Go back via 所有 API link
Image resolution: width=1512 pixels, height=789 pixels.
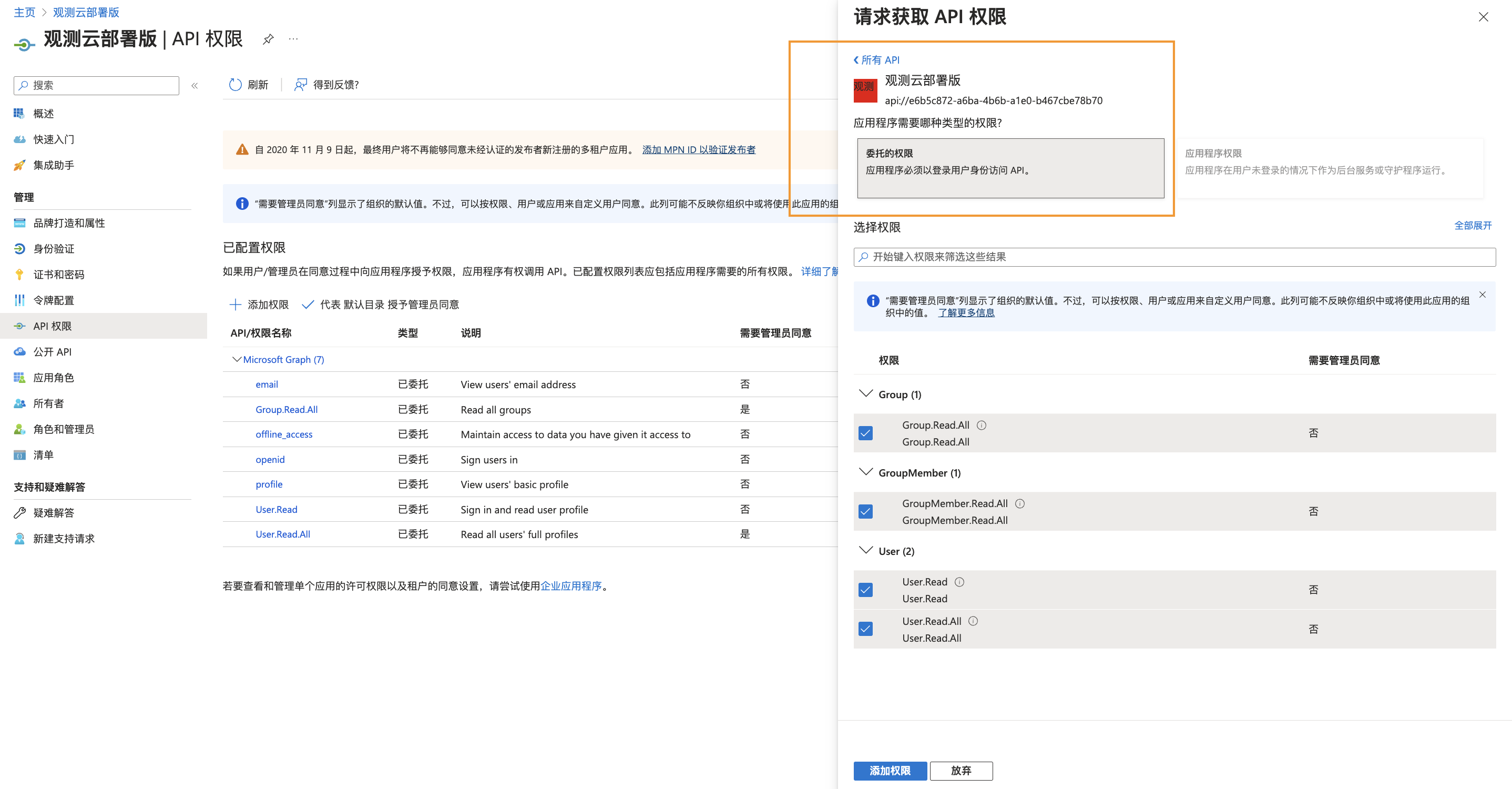point(876,60)
